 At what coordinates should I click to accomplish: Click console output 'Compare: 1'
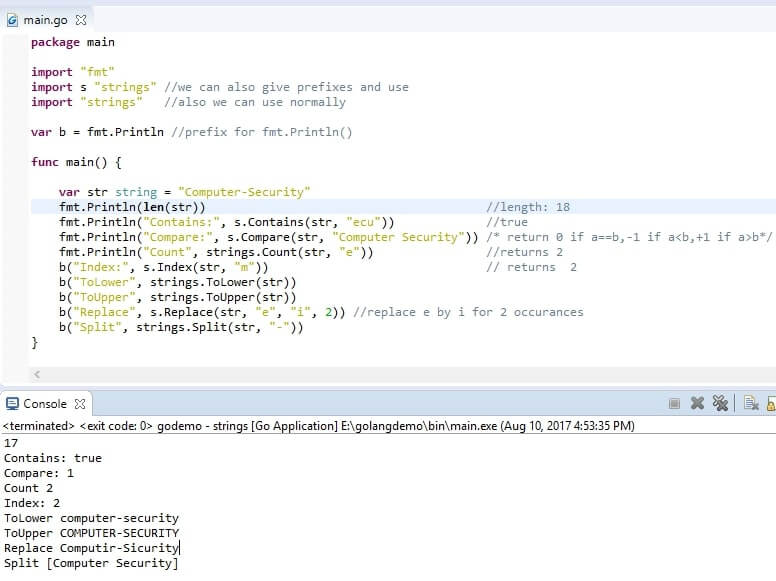pyautogui.click(x=39, y=473)
